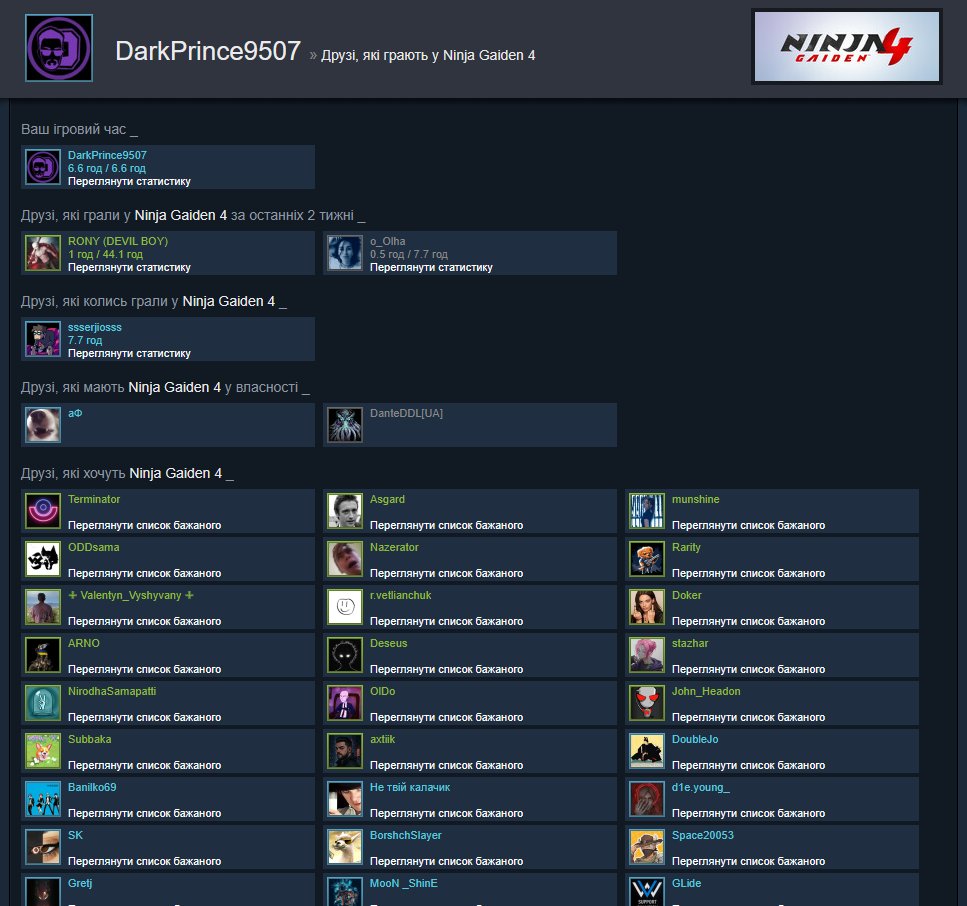Click the d1e.young_ avatar
This screenshot has height=906, width=967.
[x=647, y=799]
